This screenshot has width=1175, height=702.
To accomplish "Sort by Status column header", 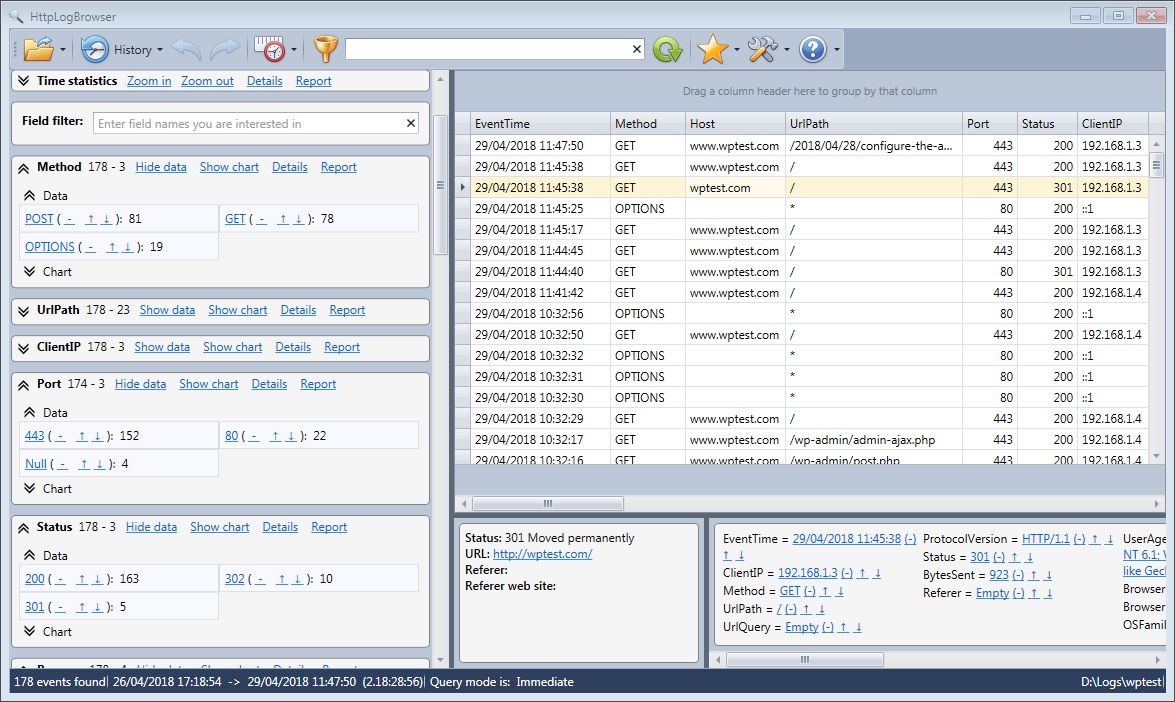I will pyautogui.click(x=1046, y=124).
